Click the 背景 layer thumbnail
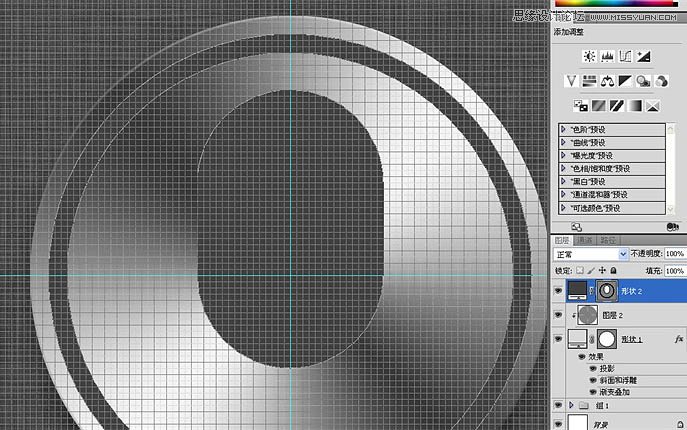The image size is (687, 430). [x=577, y=423]
